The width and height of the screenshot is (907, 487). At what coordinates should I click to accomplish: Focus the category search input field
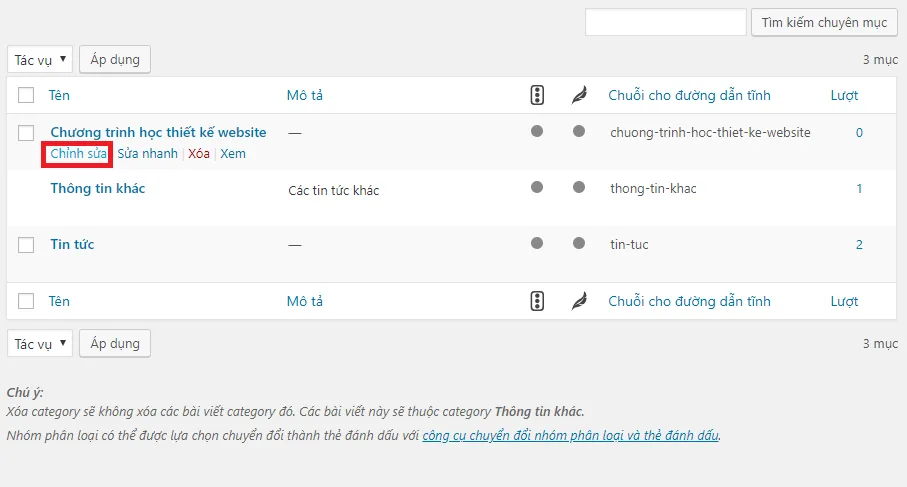pos(665,22)
